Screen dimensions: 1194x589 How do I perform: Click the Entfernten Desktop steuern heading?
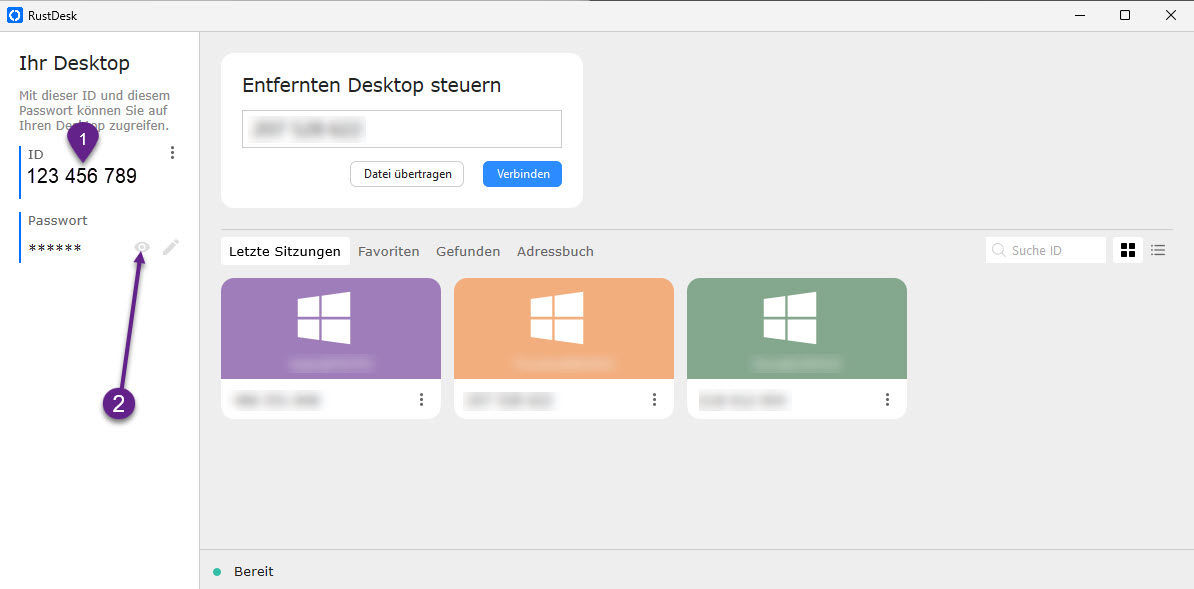click(372, 85)
